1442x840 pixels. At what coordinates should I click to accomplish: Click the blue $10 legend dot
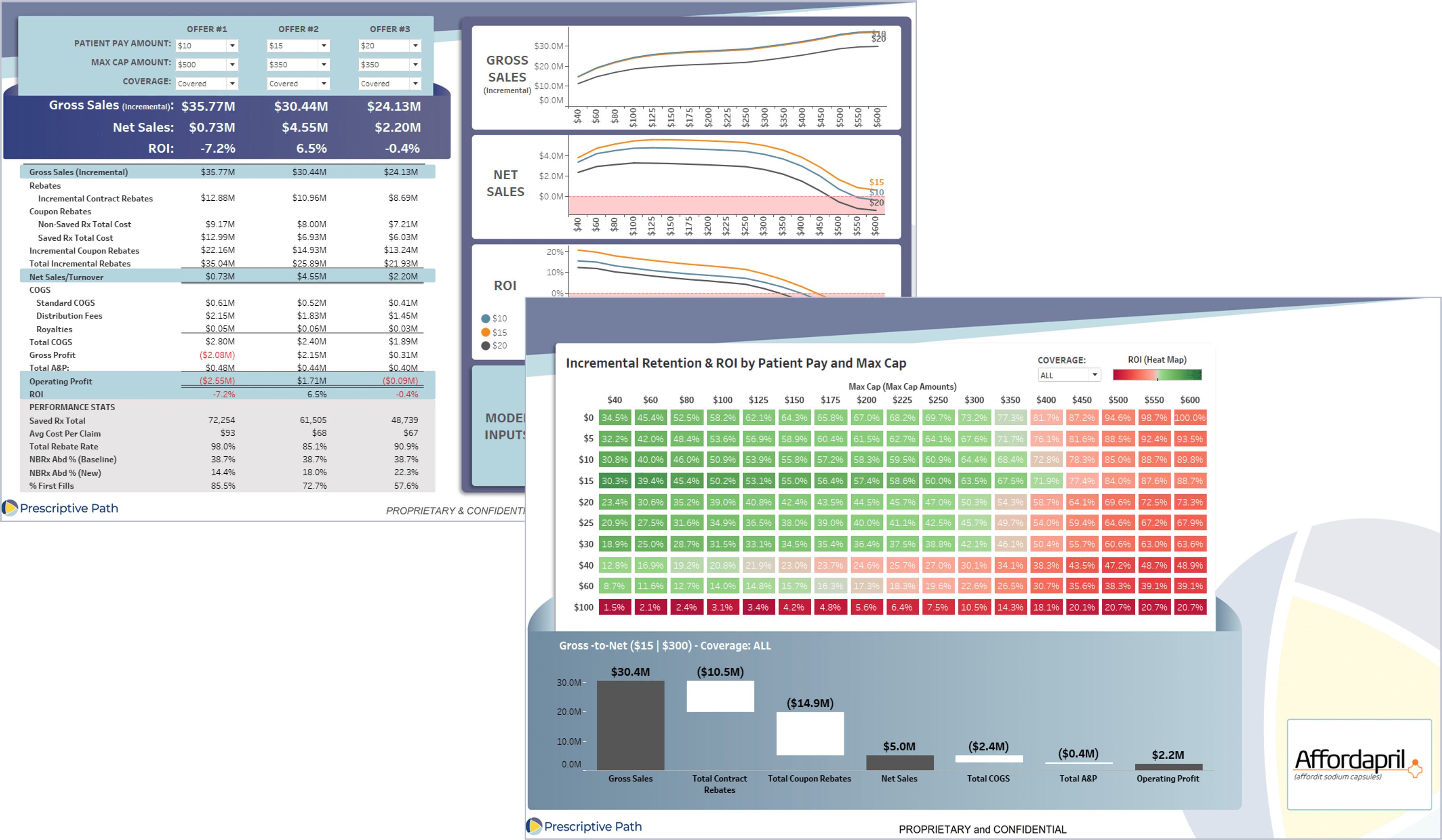tap(486, 319)
